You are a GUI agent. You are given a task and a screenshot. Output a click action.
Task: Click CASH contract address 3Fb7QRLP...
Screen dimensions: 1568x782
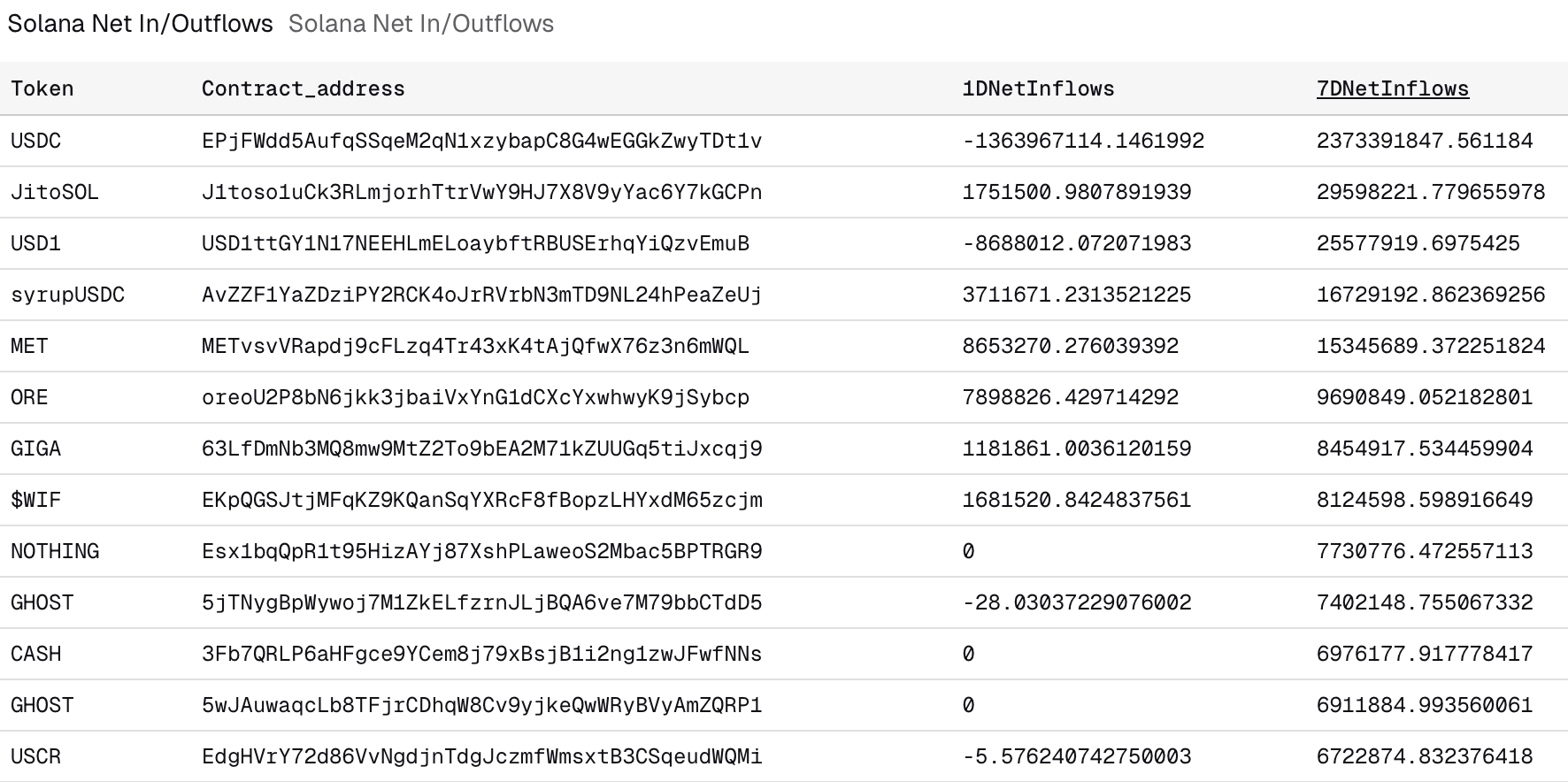click(x=481, y=654)
